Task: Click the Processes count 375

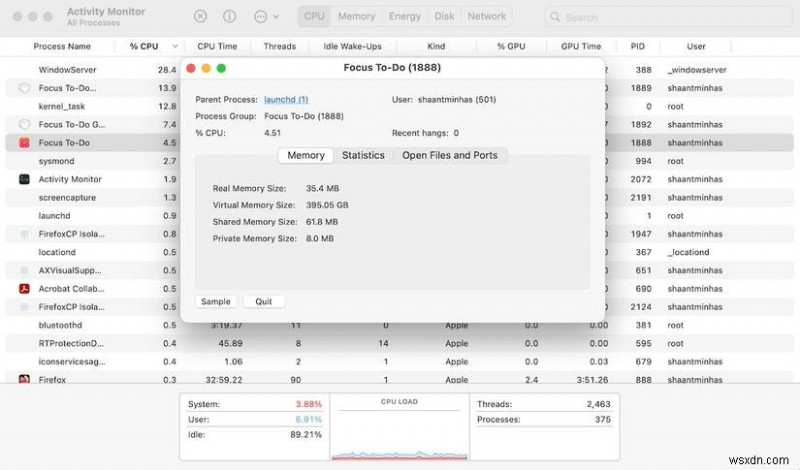Action: pos(603,419)
